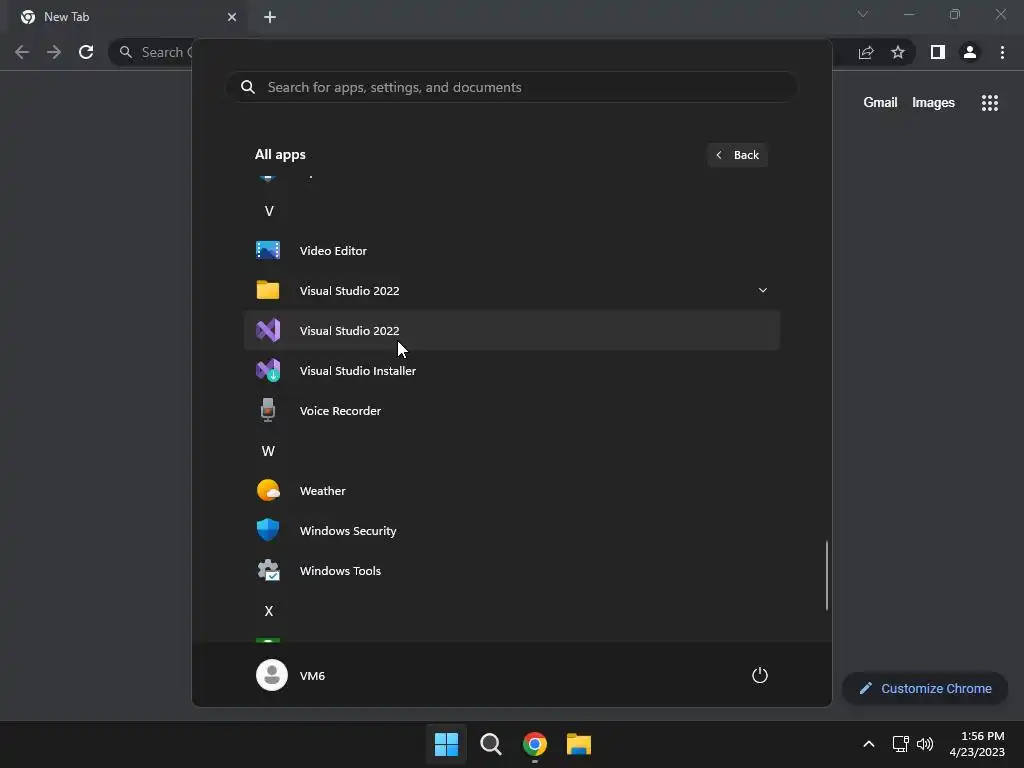This screenshot has width=1024, height=768.
Task: Click the Visual Studio 2022 folder icon
Action: point(268,290)
